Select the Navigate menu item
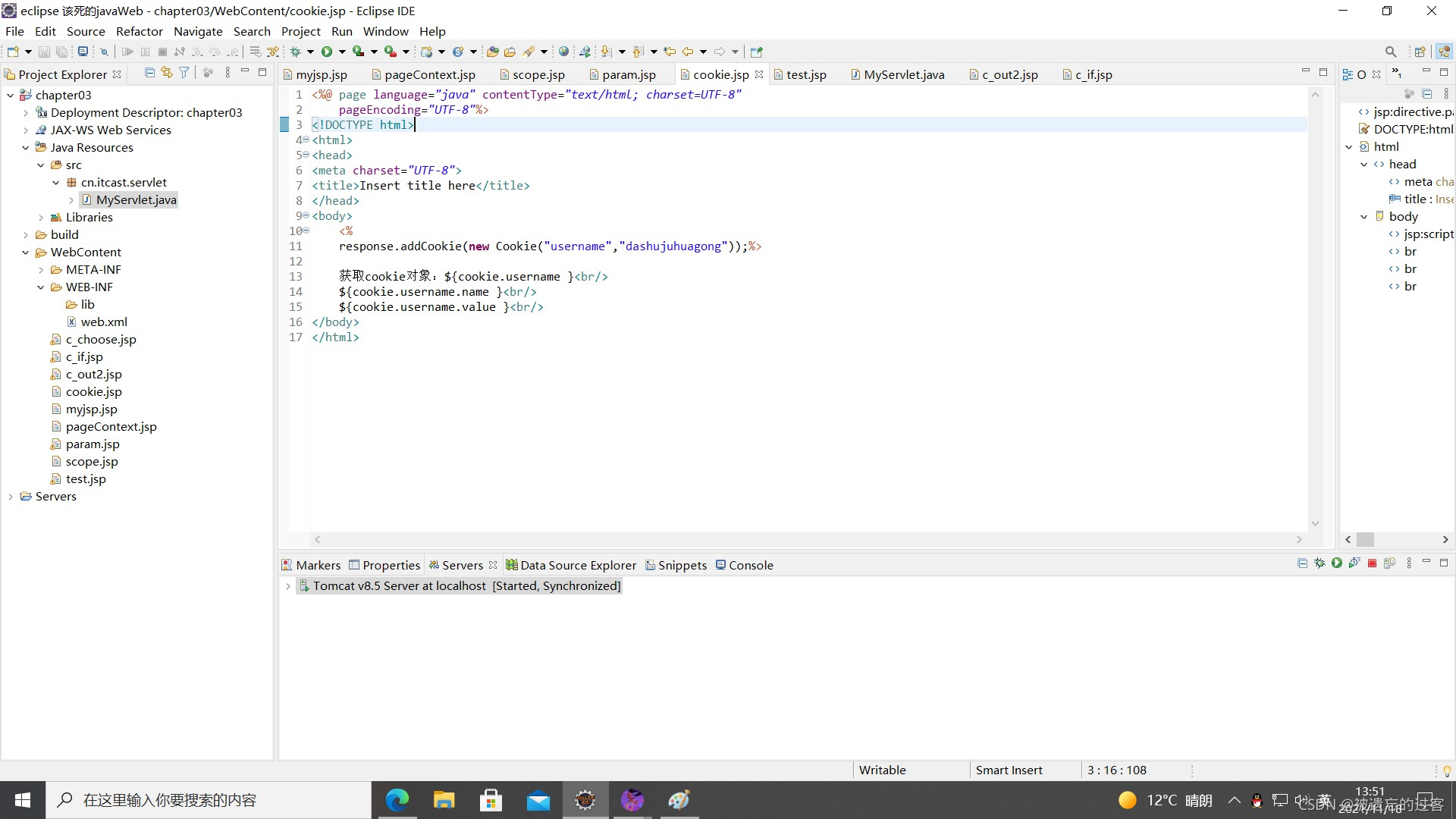 coord(198,30)
